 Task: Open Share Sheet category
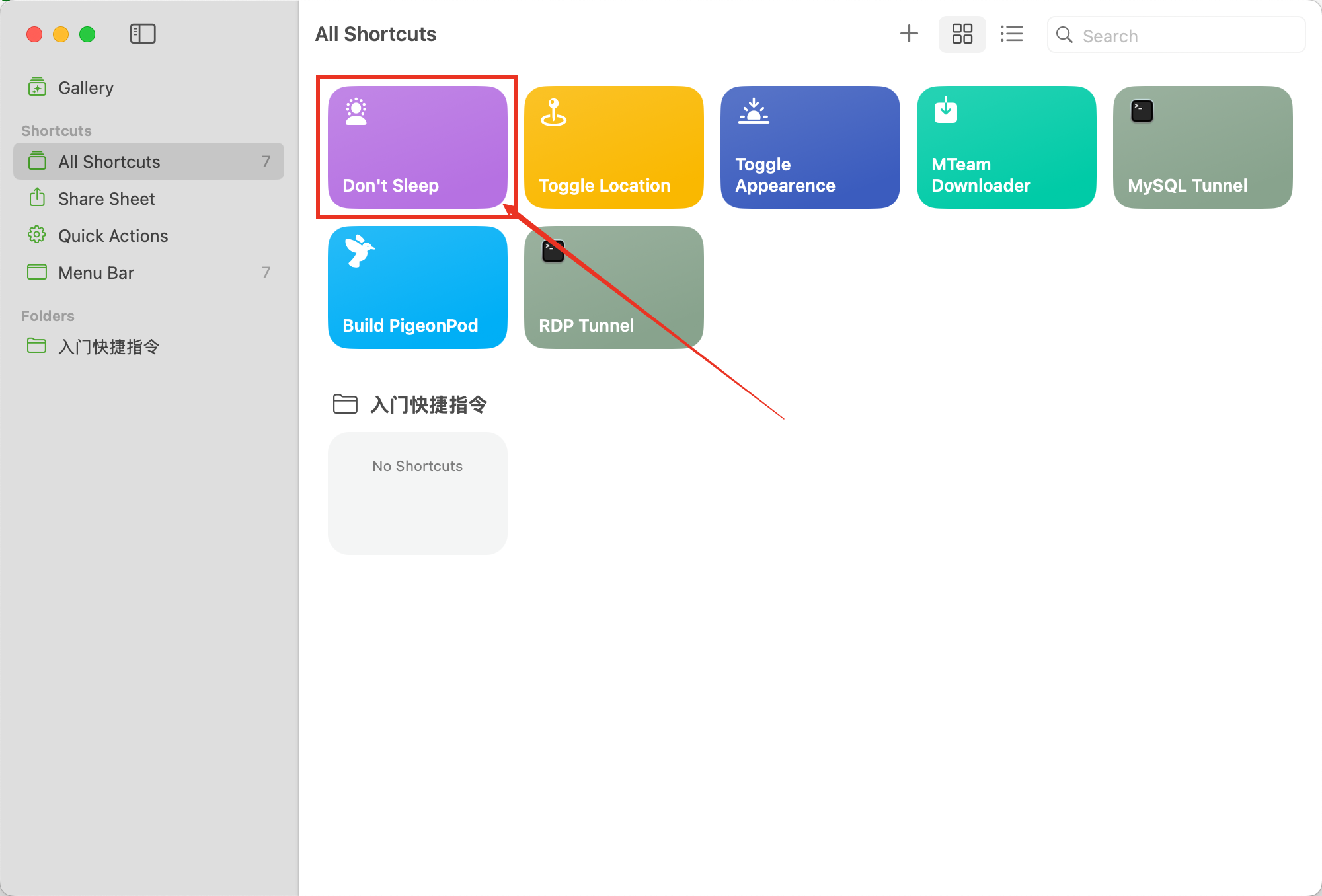(x=106, y=199)
